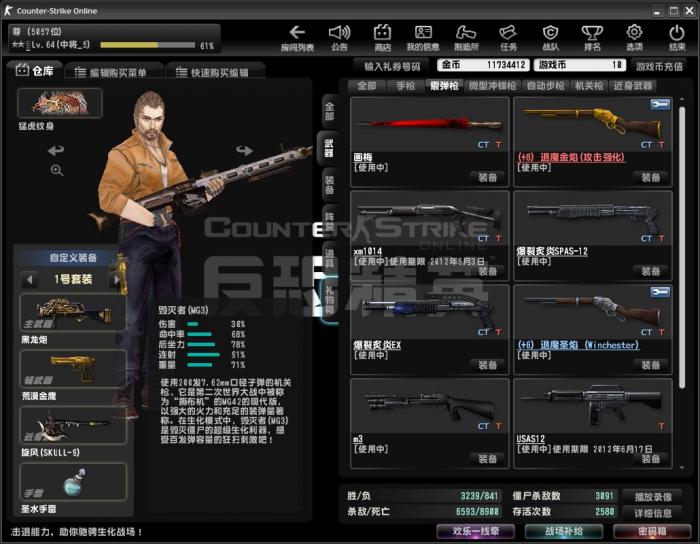
Task: Equip the USAS12 shotgun
Action: coord(651,459)
